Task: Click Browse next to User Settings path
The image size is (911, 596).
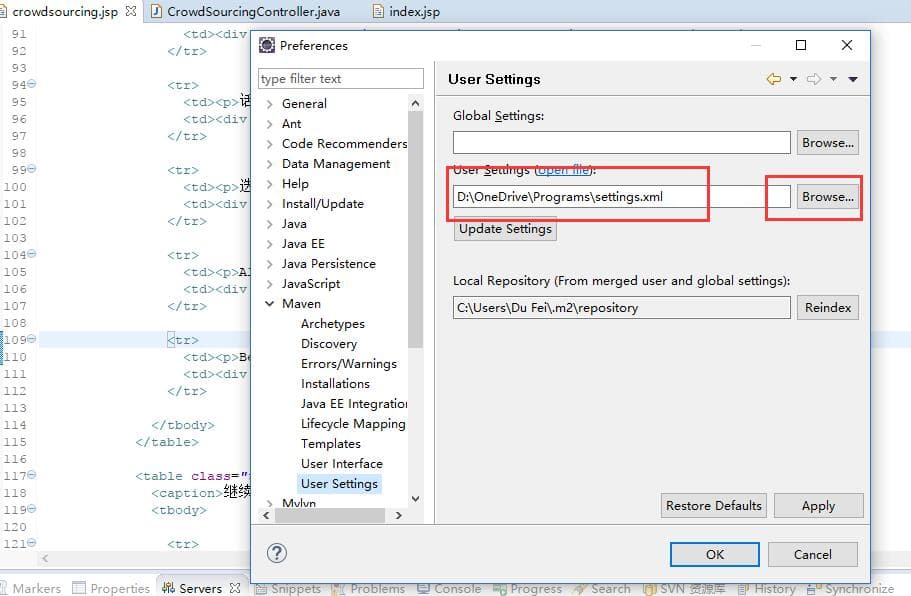Action: coord(828,197)
